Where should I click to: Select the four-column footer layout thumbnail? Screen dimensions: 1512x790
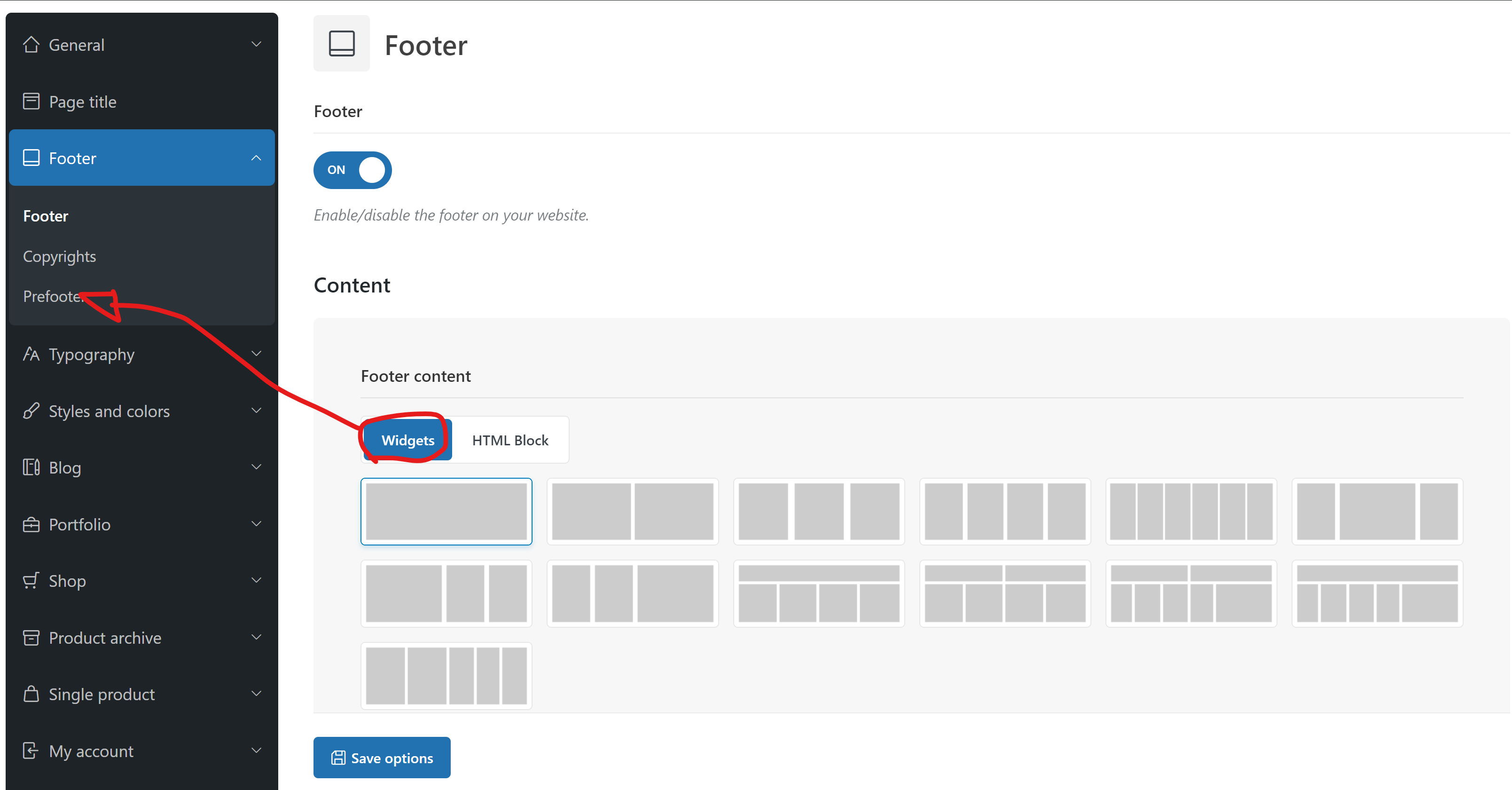coord(1005,512)
